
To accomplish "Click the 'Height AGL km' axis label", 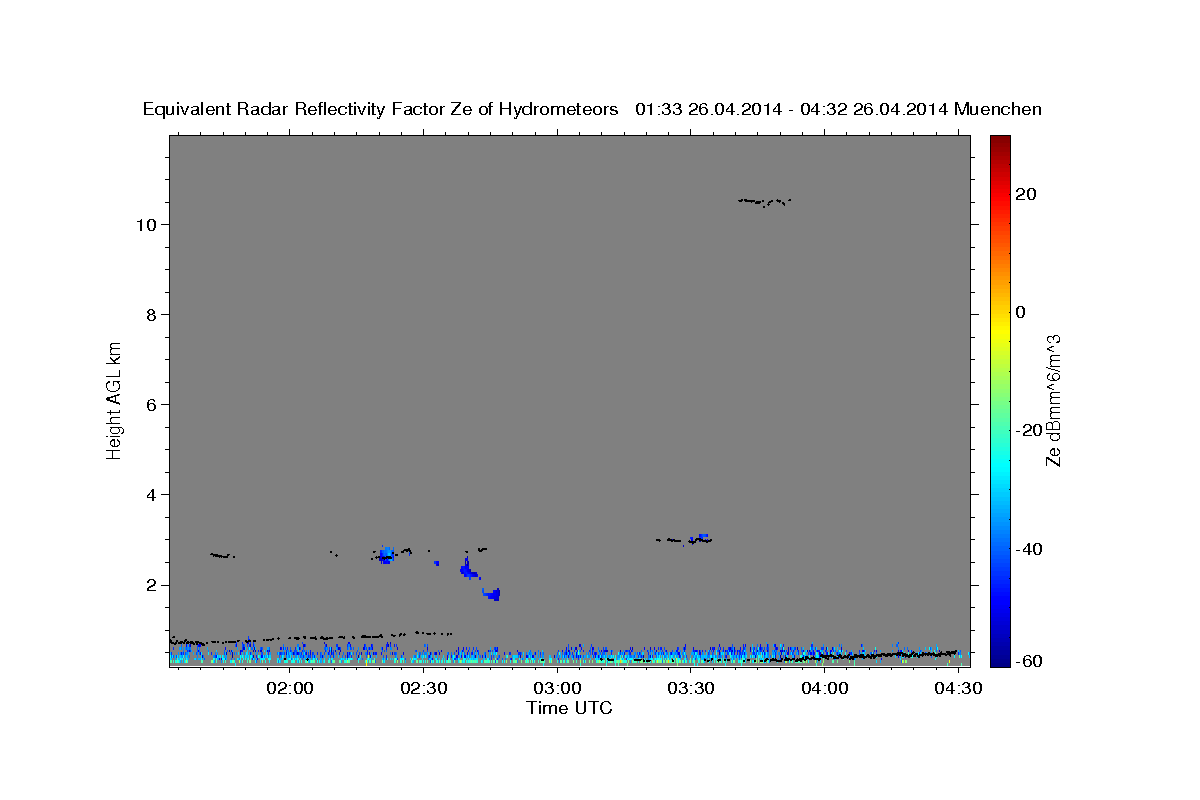I will coord(115,400).
